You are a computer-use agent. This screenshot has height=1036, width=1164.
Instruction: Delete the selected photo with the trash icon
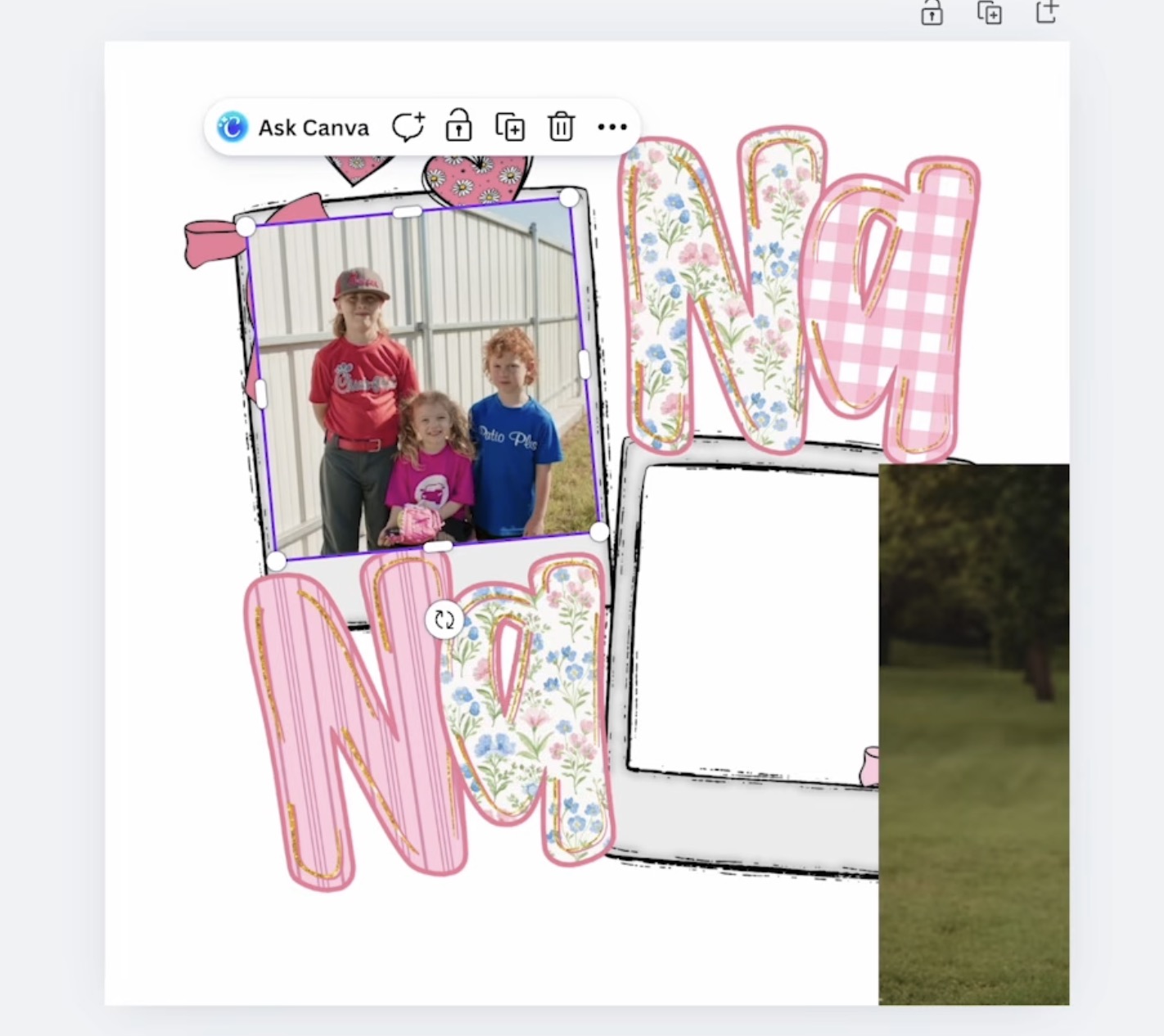[561, 127]
